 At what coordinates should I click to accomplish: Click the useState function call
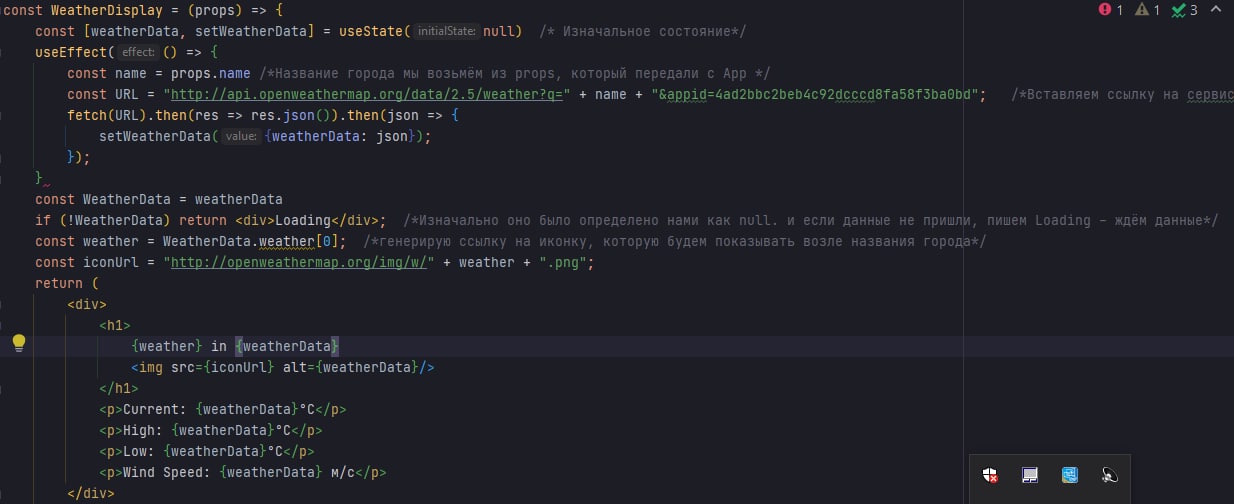371,31
